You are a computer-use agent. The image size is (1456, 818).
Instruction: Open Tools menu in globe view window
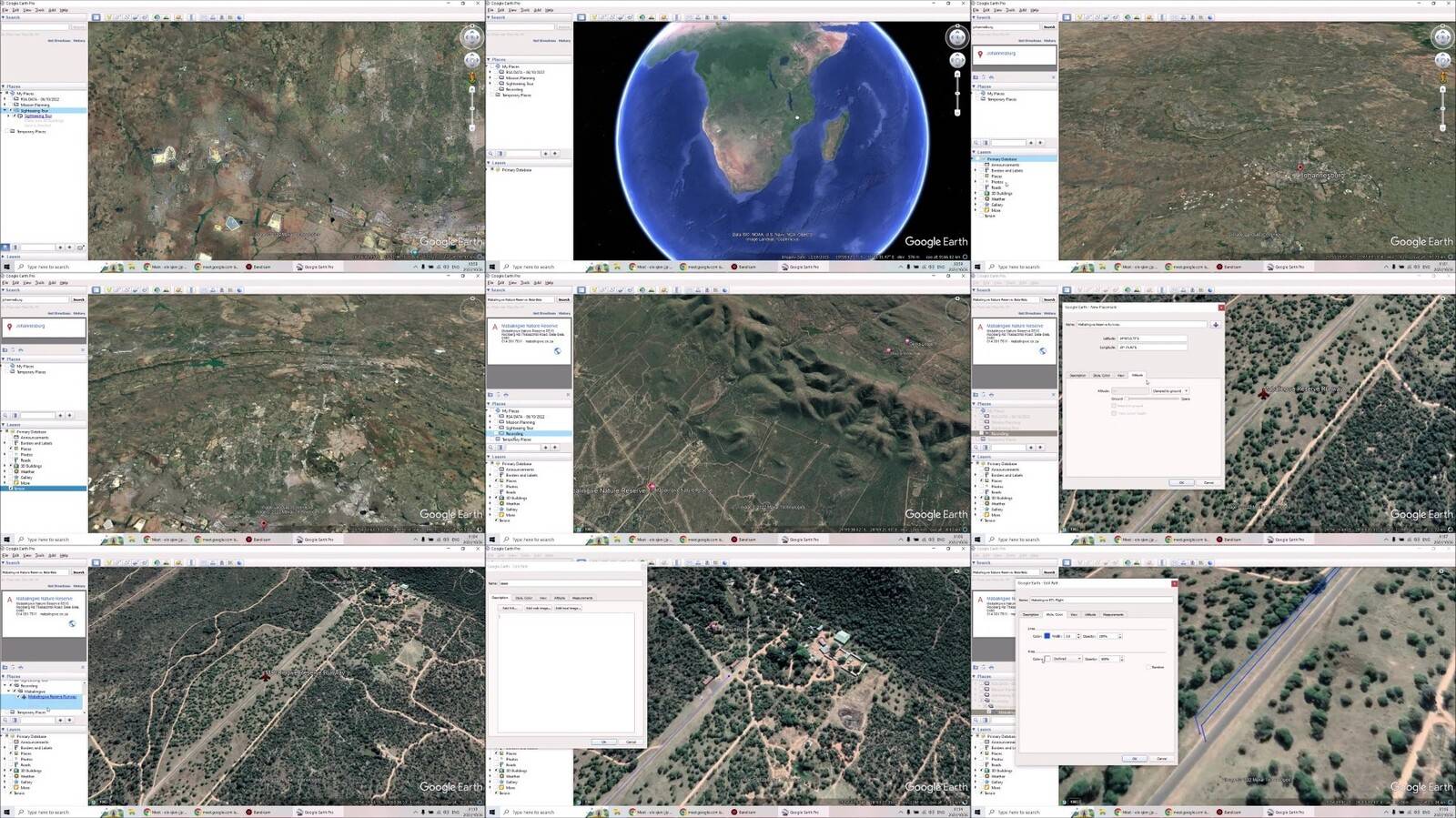(525, 10)
